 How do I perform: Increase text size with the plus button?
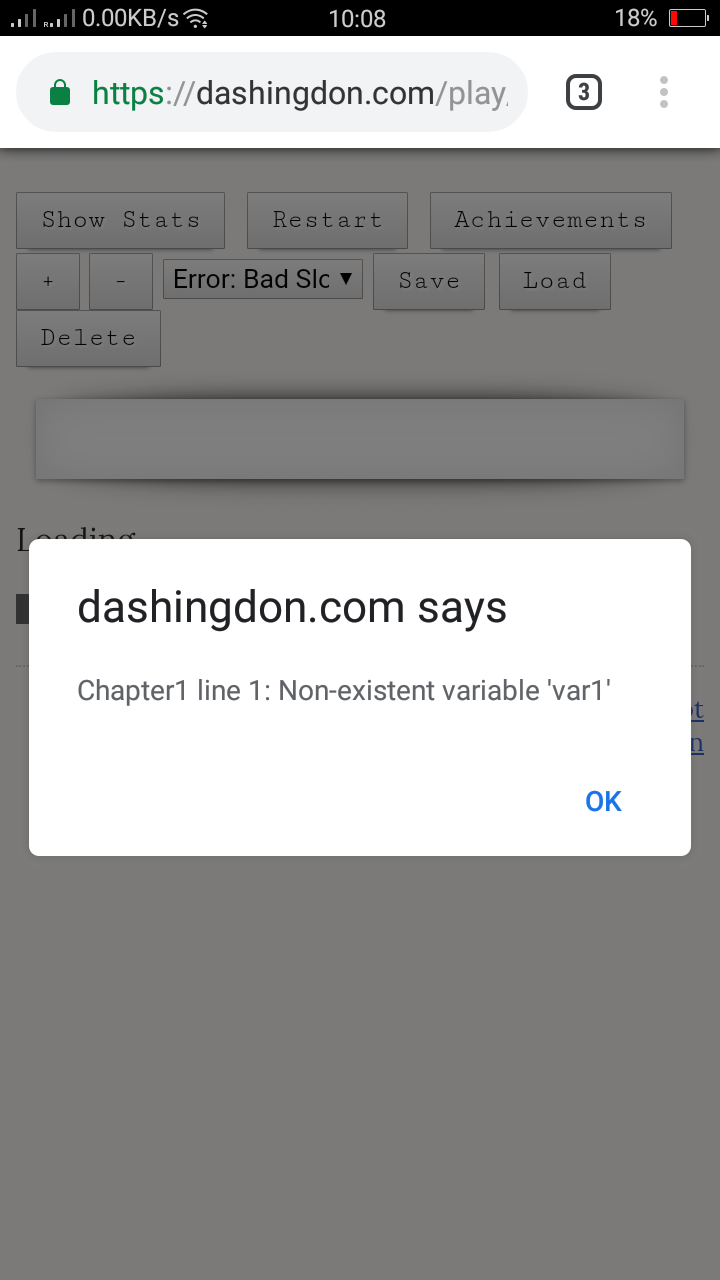48,281
